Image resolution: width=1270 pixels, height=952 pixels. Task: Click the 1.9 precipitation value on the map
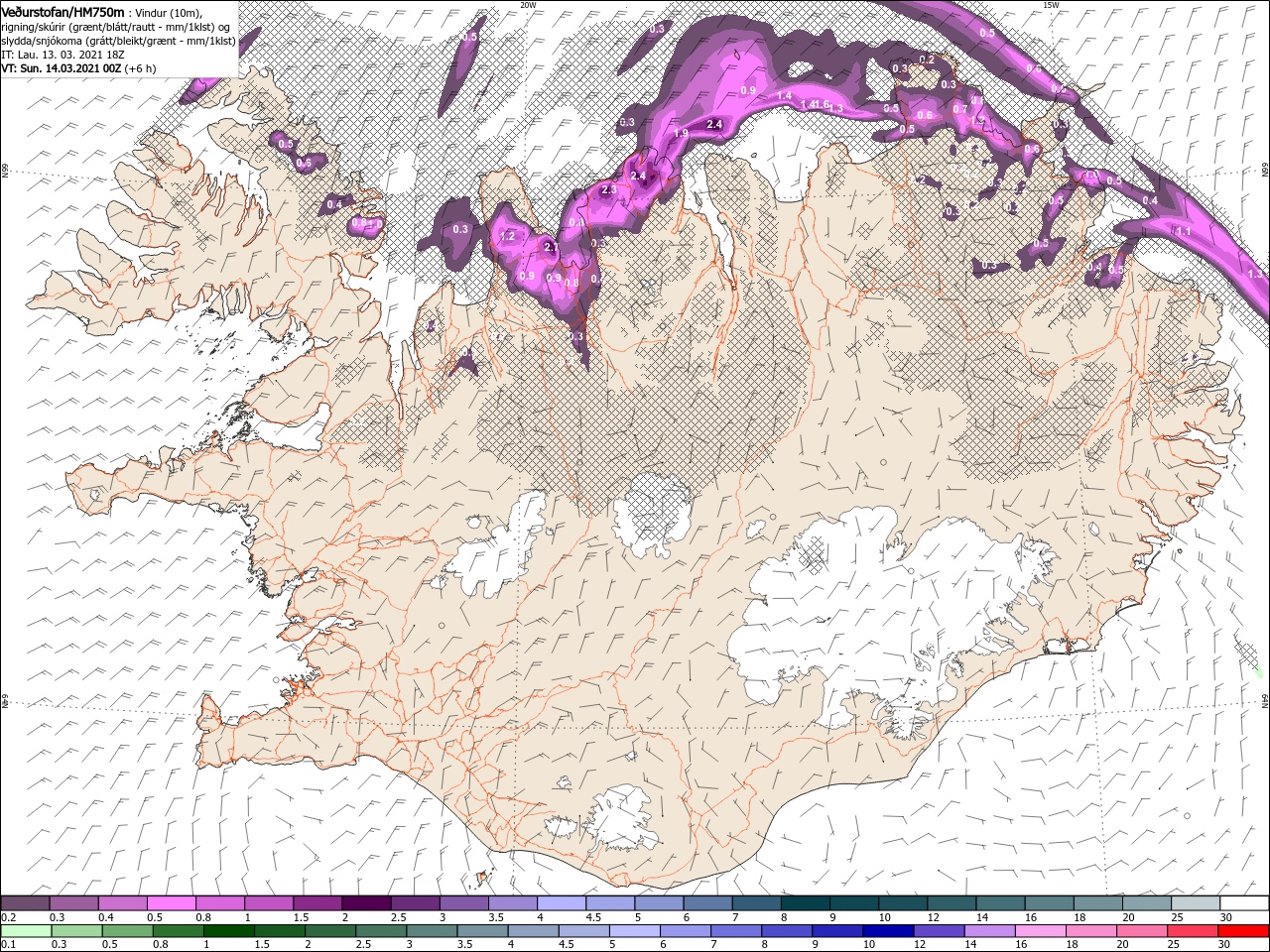pyautogui.click(x=681, y=133)
